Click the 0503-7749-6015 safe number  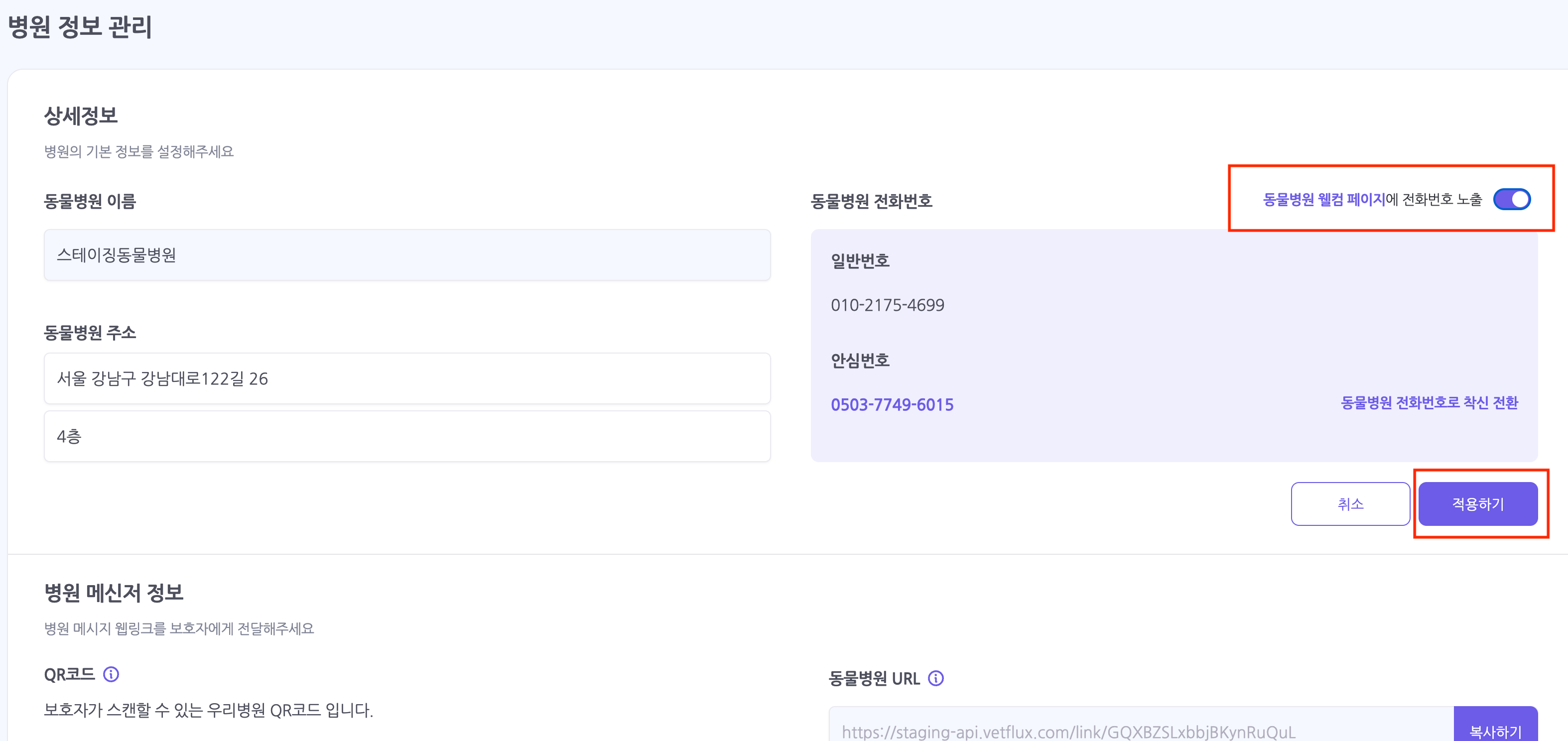tap(892, 404)
